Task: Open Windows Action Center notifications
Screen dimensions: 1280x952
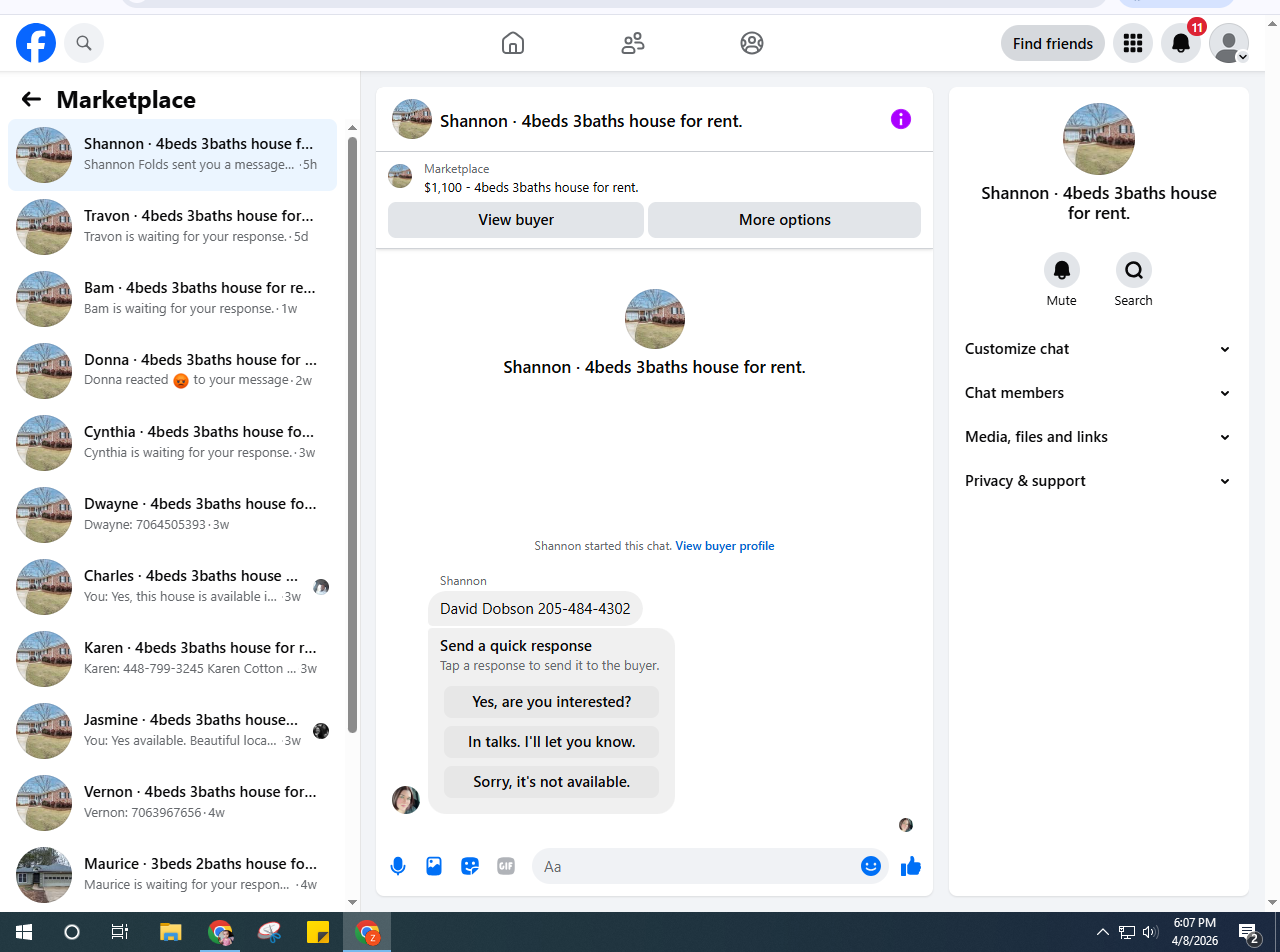Action: (x=1249, y=933)
